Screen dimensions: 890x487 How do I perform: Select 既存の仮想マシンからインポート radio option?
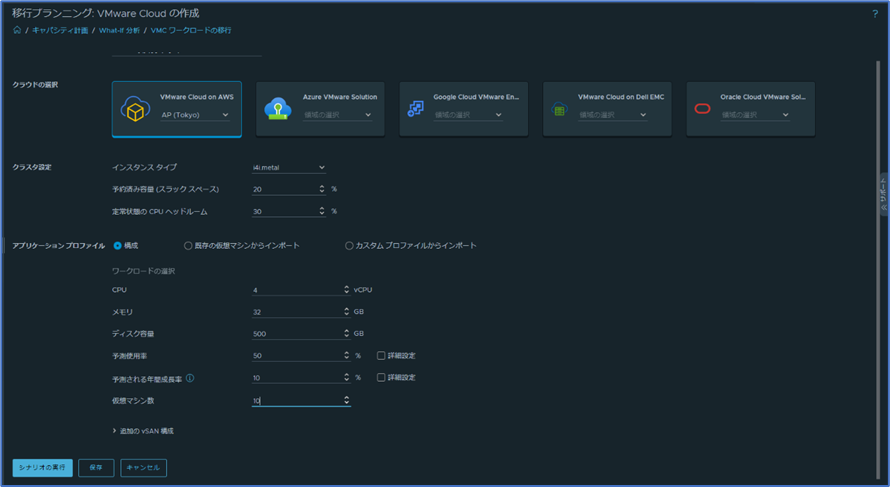188,246
